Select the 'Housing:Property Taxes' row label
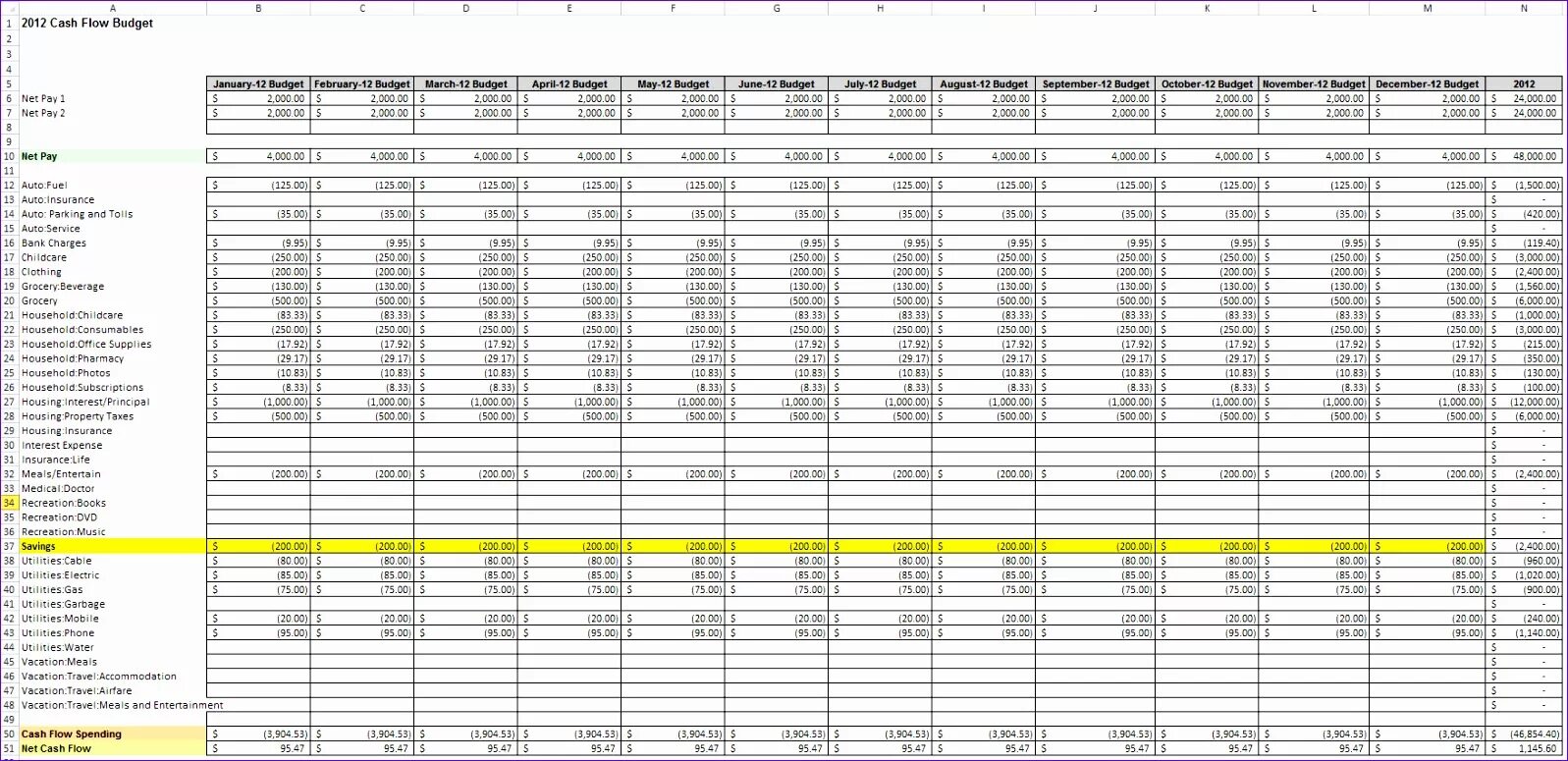The image size is (1568, 761). 78,416
